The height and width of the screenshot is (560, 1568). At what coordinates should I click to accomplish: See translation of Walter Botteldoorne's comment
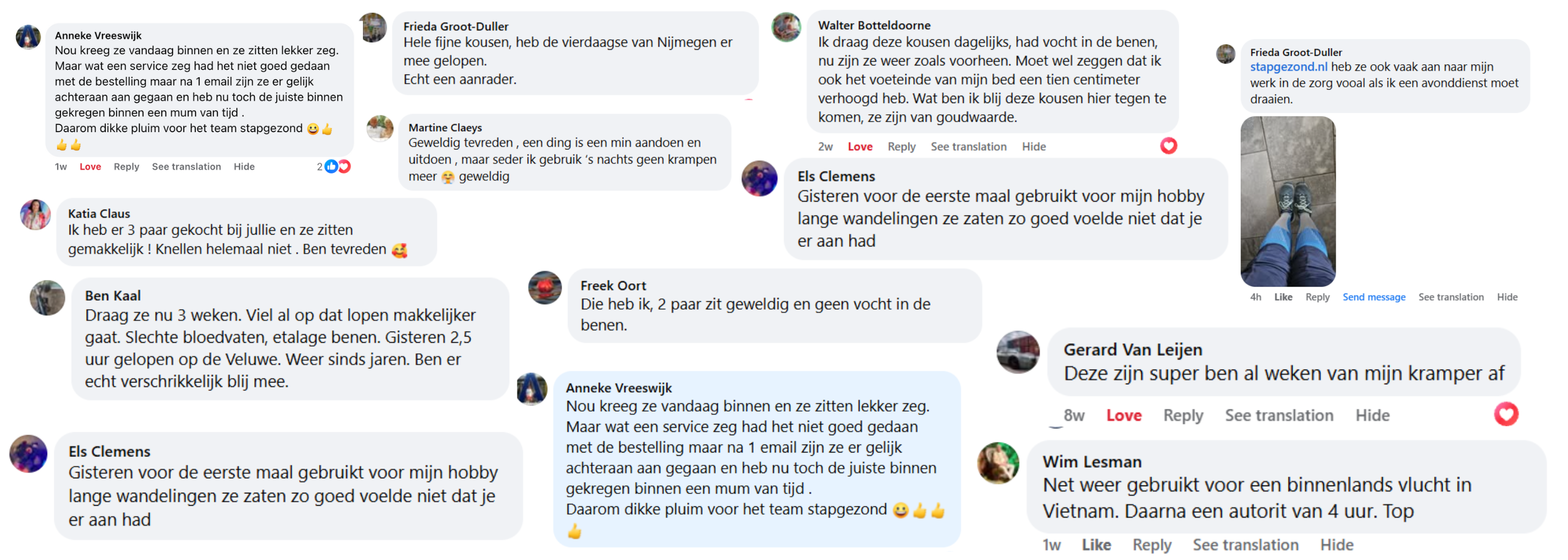click(968, 147)
